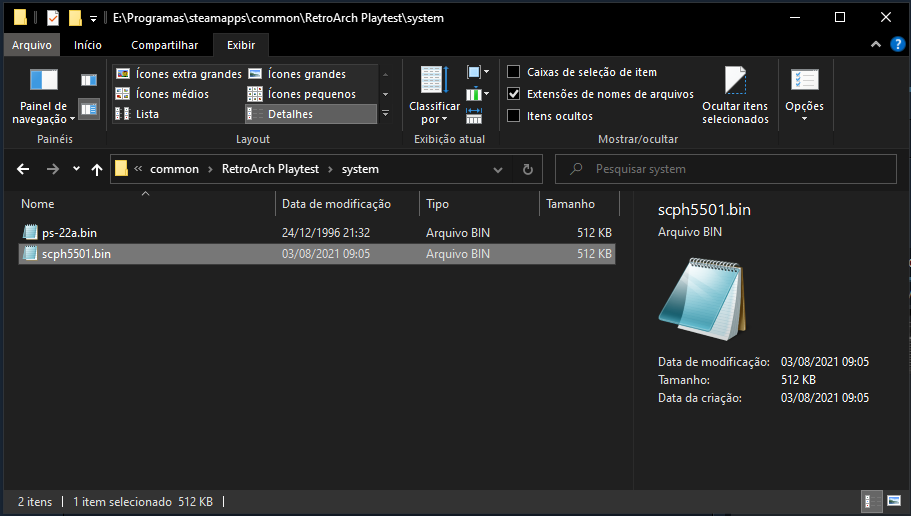Open recent locations dropdown arrow
Screen dimensions: 911x516
[x=76, y=169]
